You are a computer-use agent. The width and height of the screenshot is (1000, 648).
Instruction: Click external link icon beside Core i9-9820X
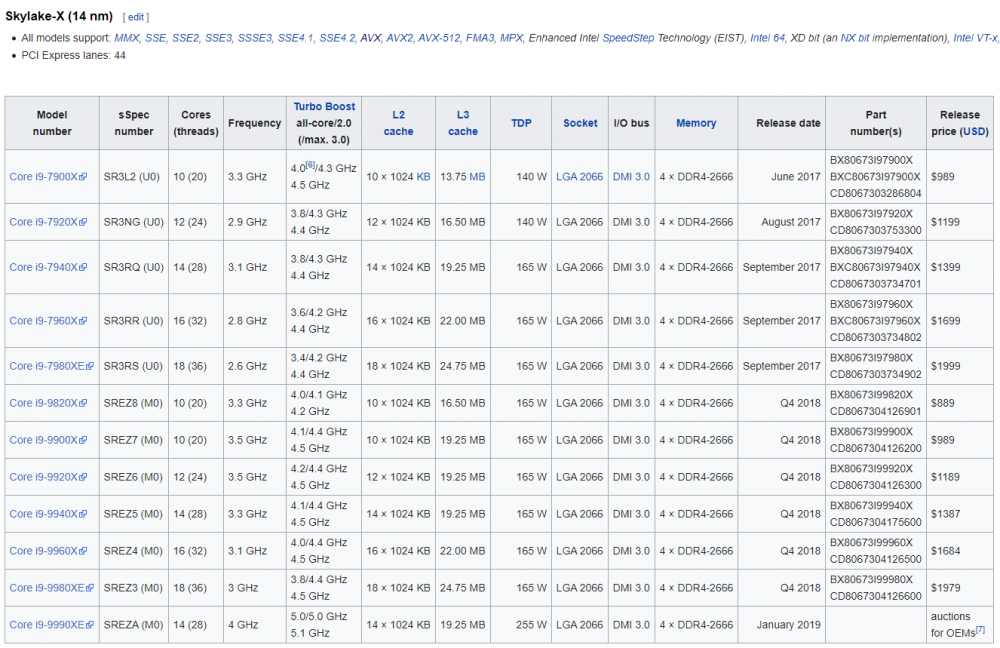tap(83, 403)
